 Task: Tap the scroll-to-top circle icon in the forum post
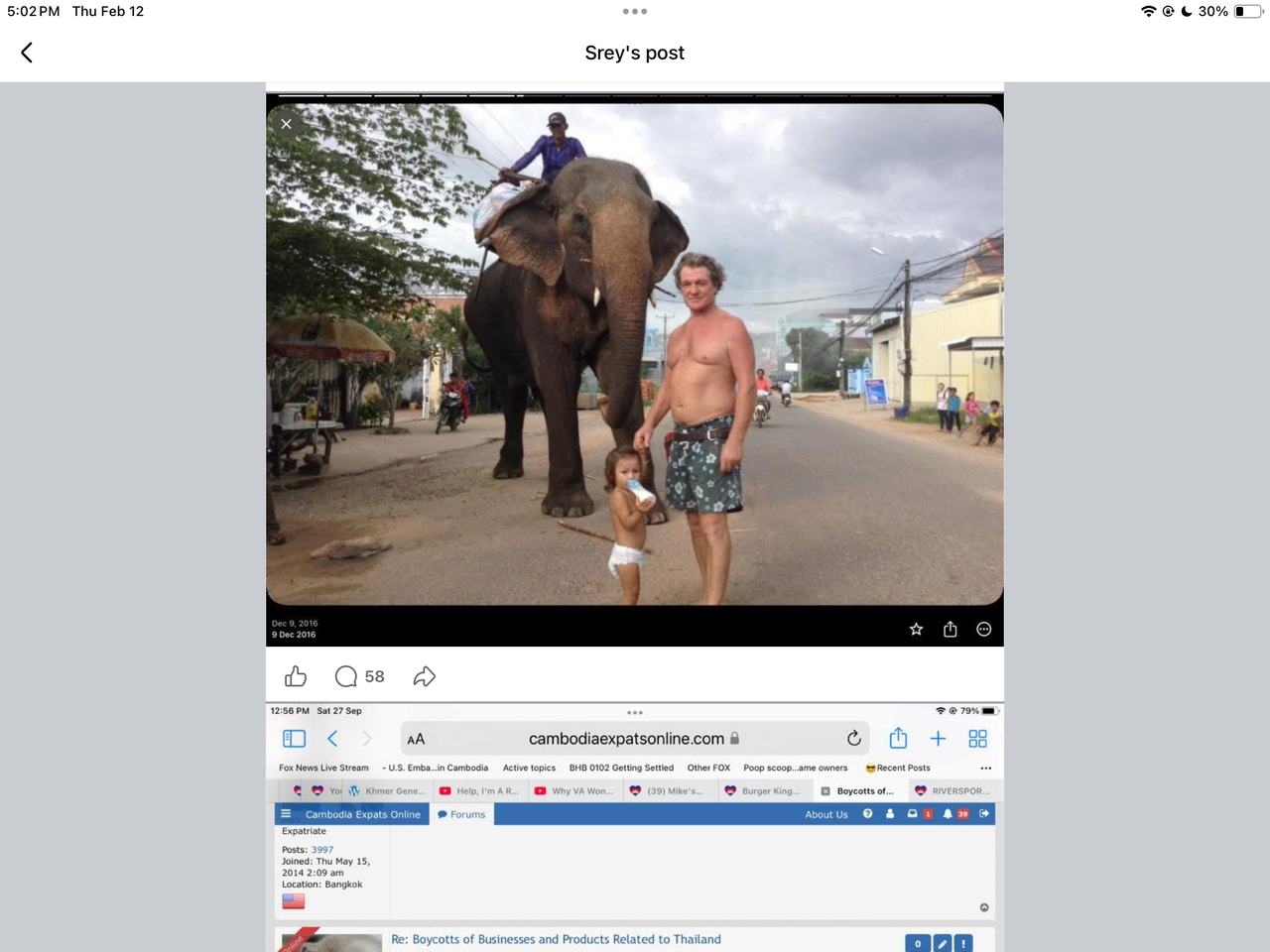point(984,907)
